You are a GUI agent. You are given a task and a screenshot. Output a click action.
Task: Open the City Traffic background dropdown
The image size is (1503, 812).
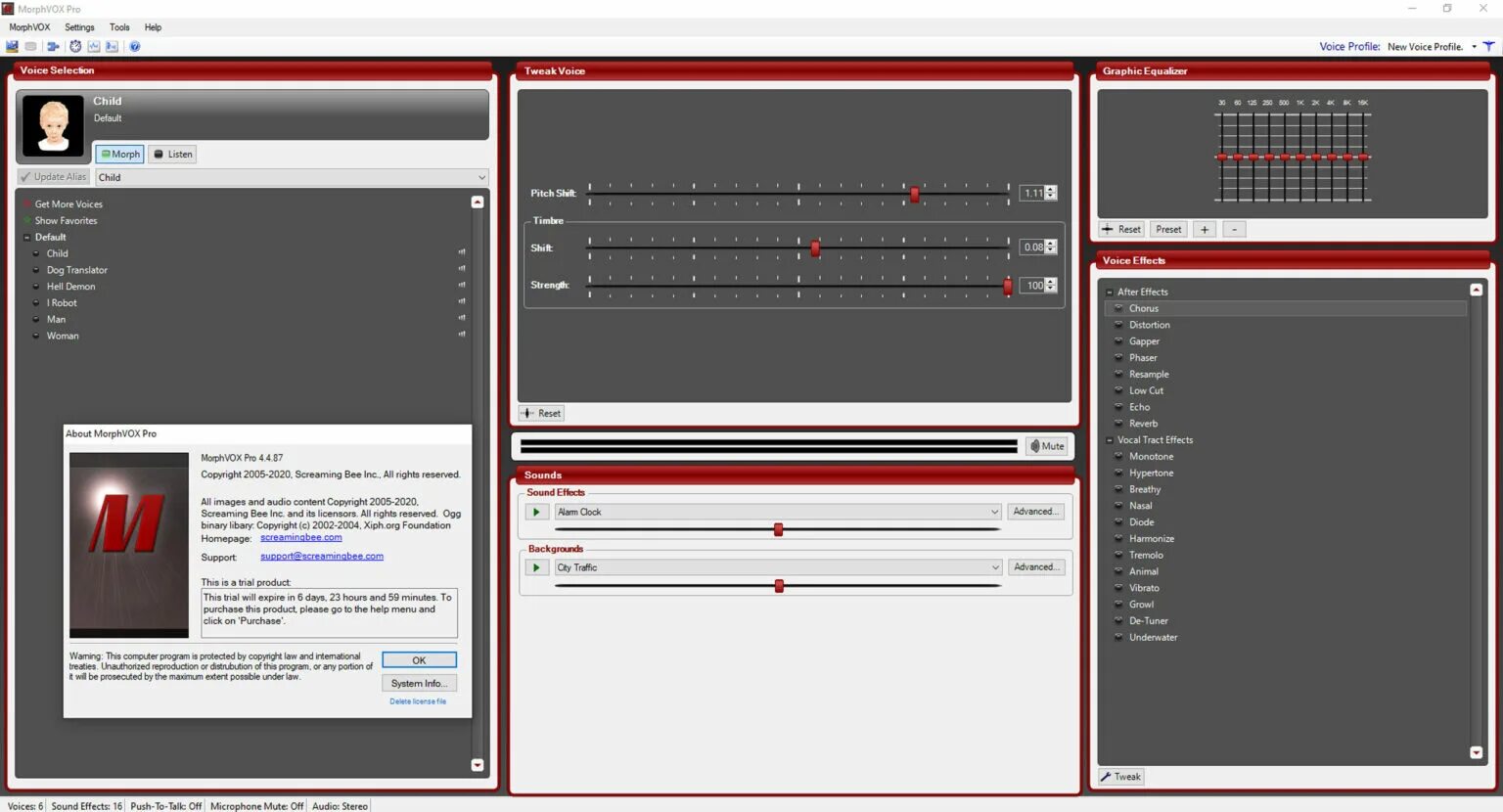[x=995, y=567]
